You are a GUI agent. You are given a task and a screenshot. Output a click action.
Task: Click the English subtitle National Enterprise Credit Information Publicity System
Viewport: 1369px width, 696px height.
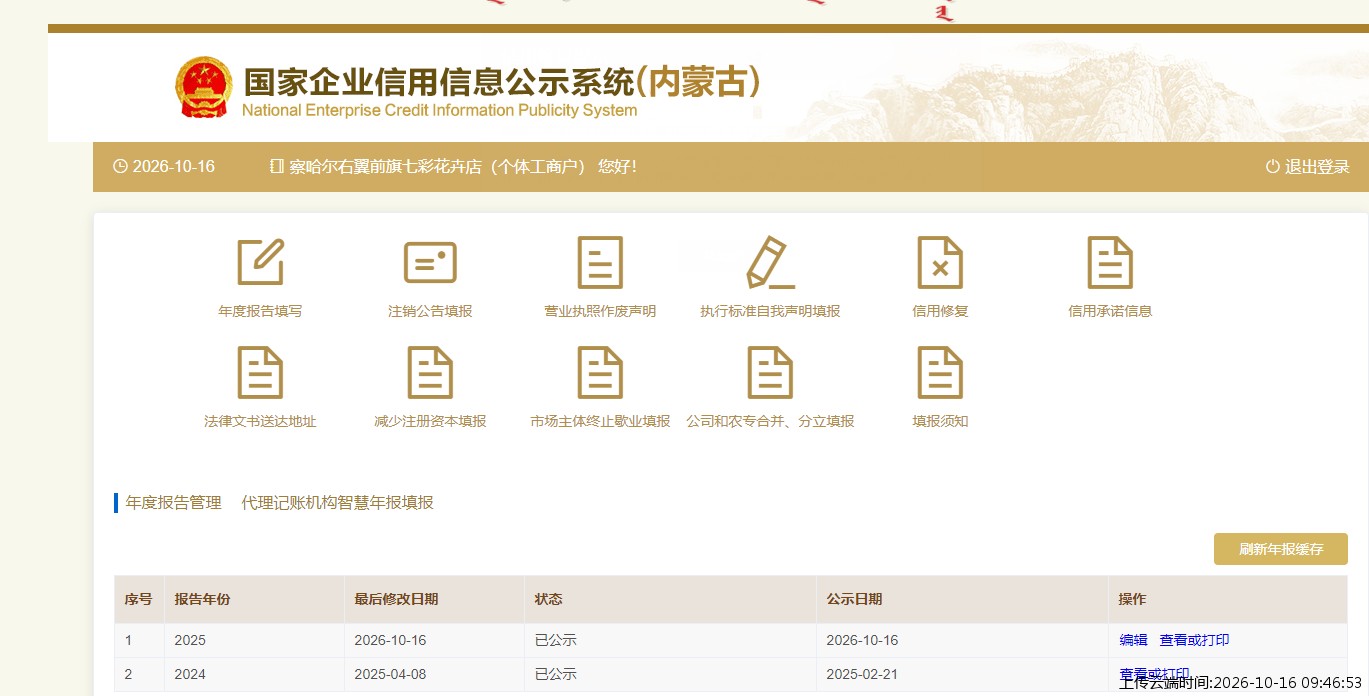click(x=440, y=110)
